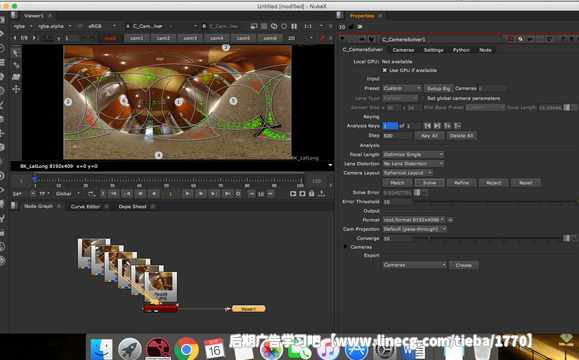The image size is (579, 360).
Task: Click the Key All button
Action: pyautogui.click(x=429, y=136)
